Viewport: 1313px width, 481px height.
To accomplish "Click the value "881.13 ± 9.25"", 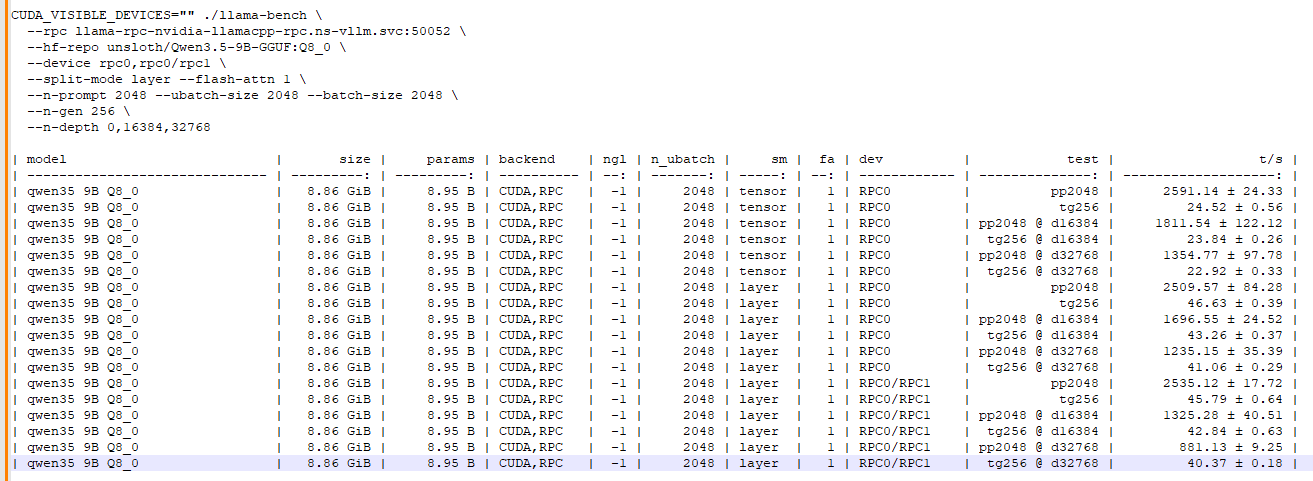I will tap(1231, 447).
